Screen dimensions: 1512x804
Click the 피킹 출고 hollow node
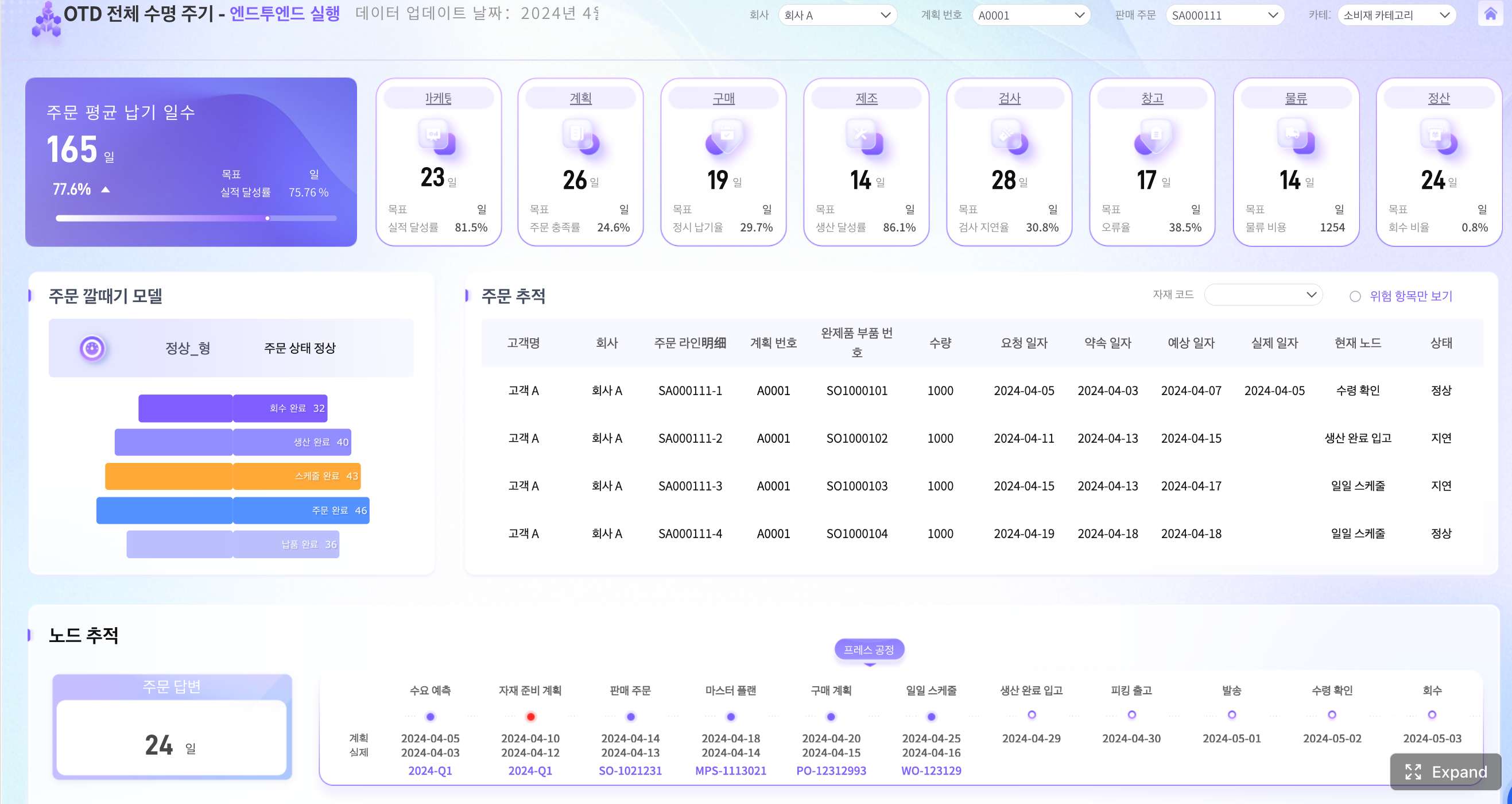click(x=1131, y=715)
